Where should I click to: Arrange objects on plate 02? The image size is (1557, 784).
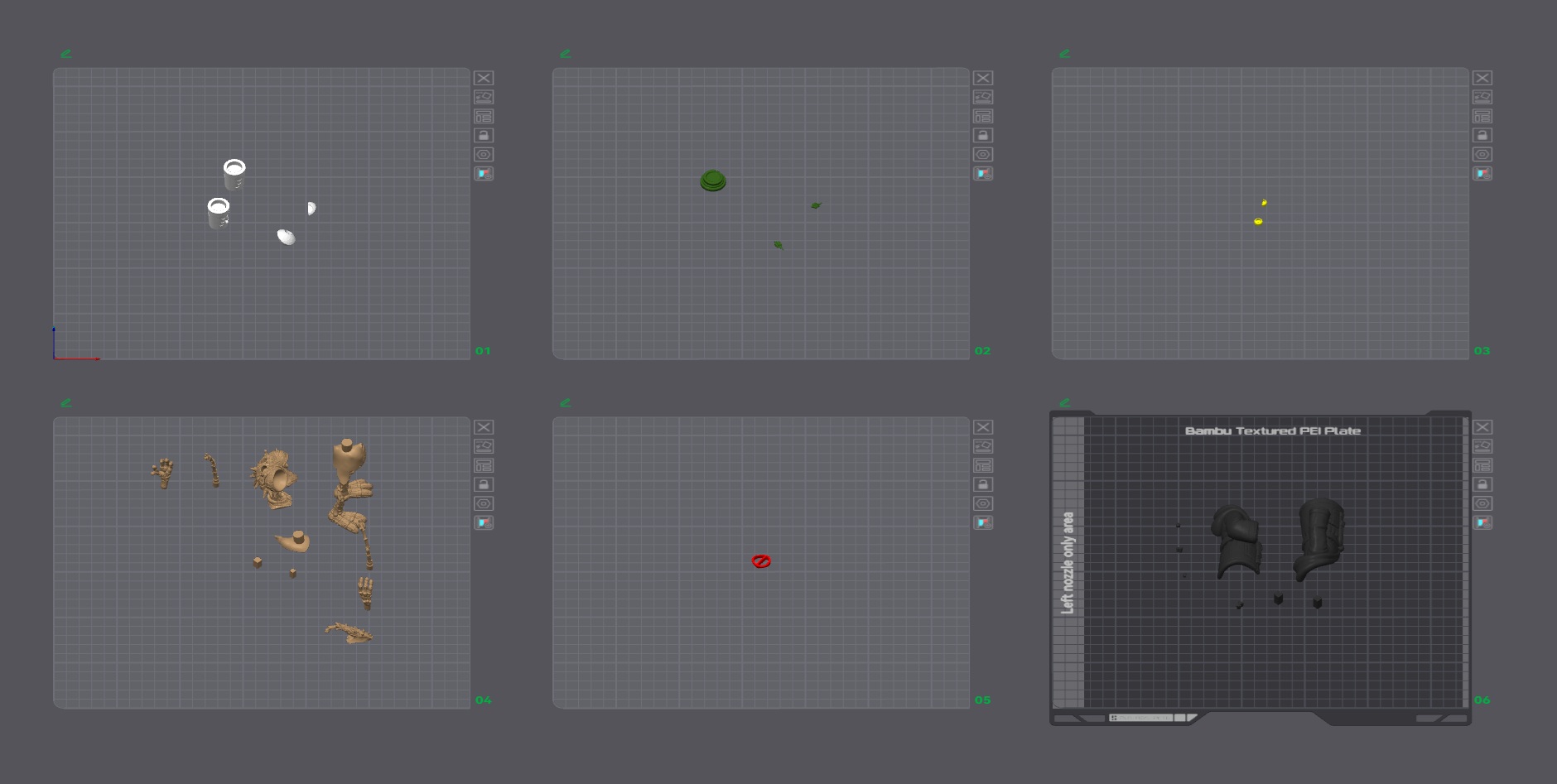(x=983, y=116)
